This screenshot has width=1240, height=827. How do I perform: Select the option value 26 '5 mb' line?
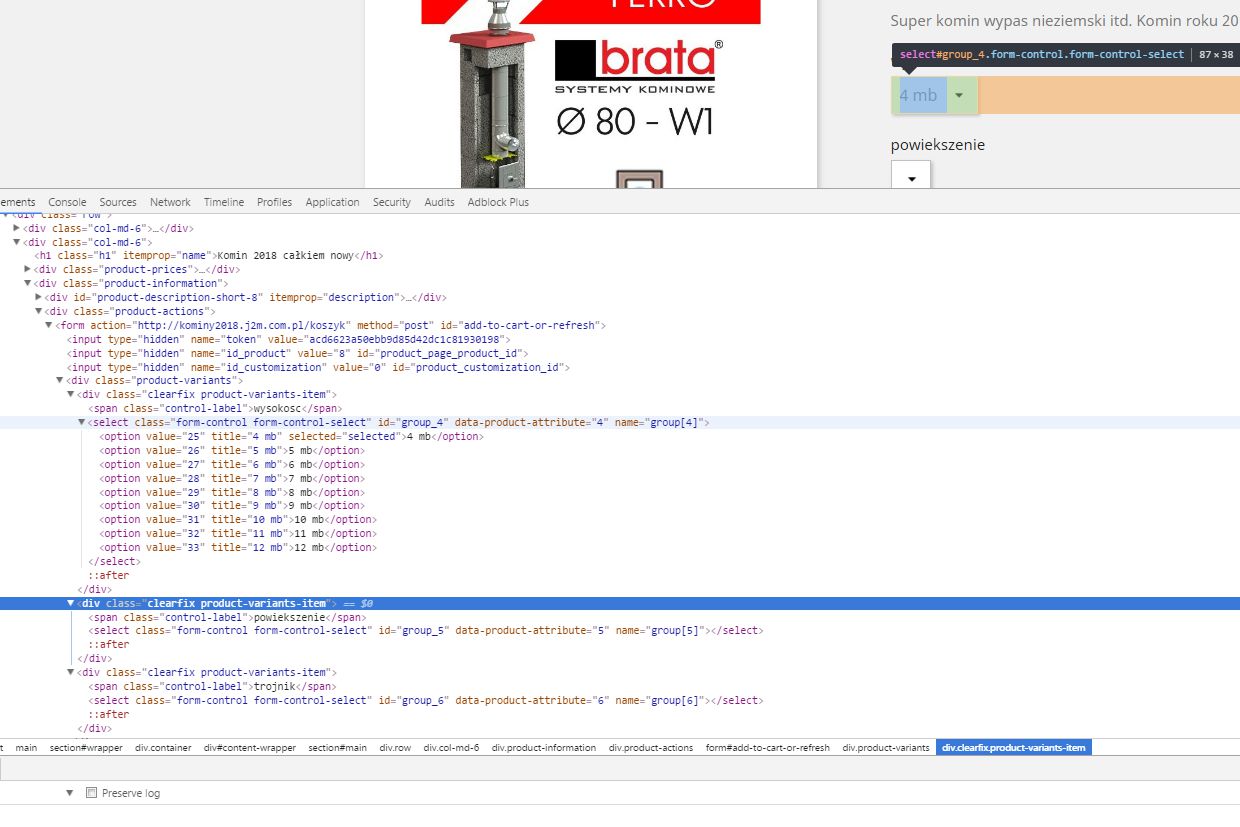pyautogui.click(x=232, y=451)
